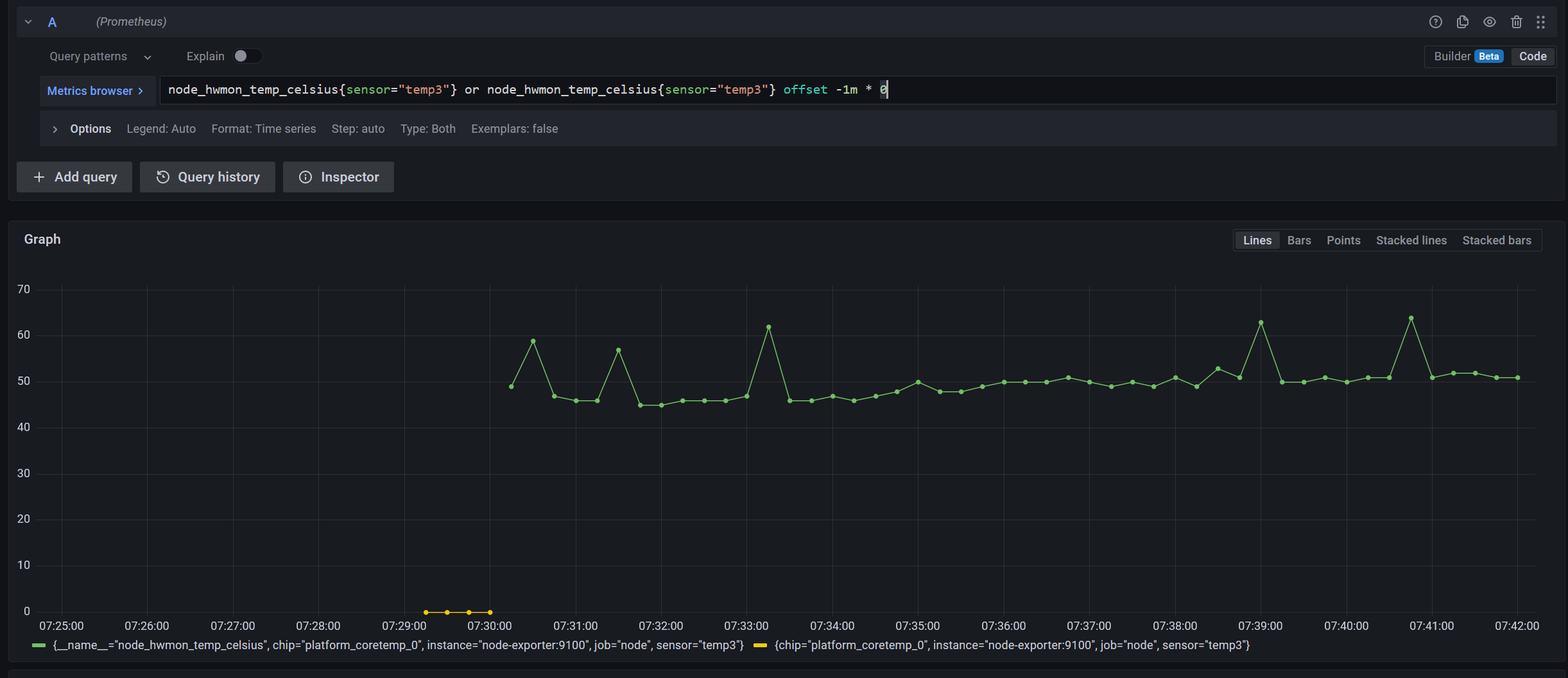Switch editor mode to Builder
Viewport: 1568px width, 678px height.
[1452, 56]
